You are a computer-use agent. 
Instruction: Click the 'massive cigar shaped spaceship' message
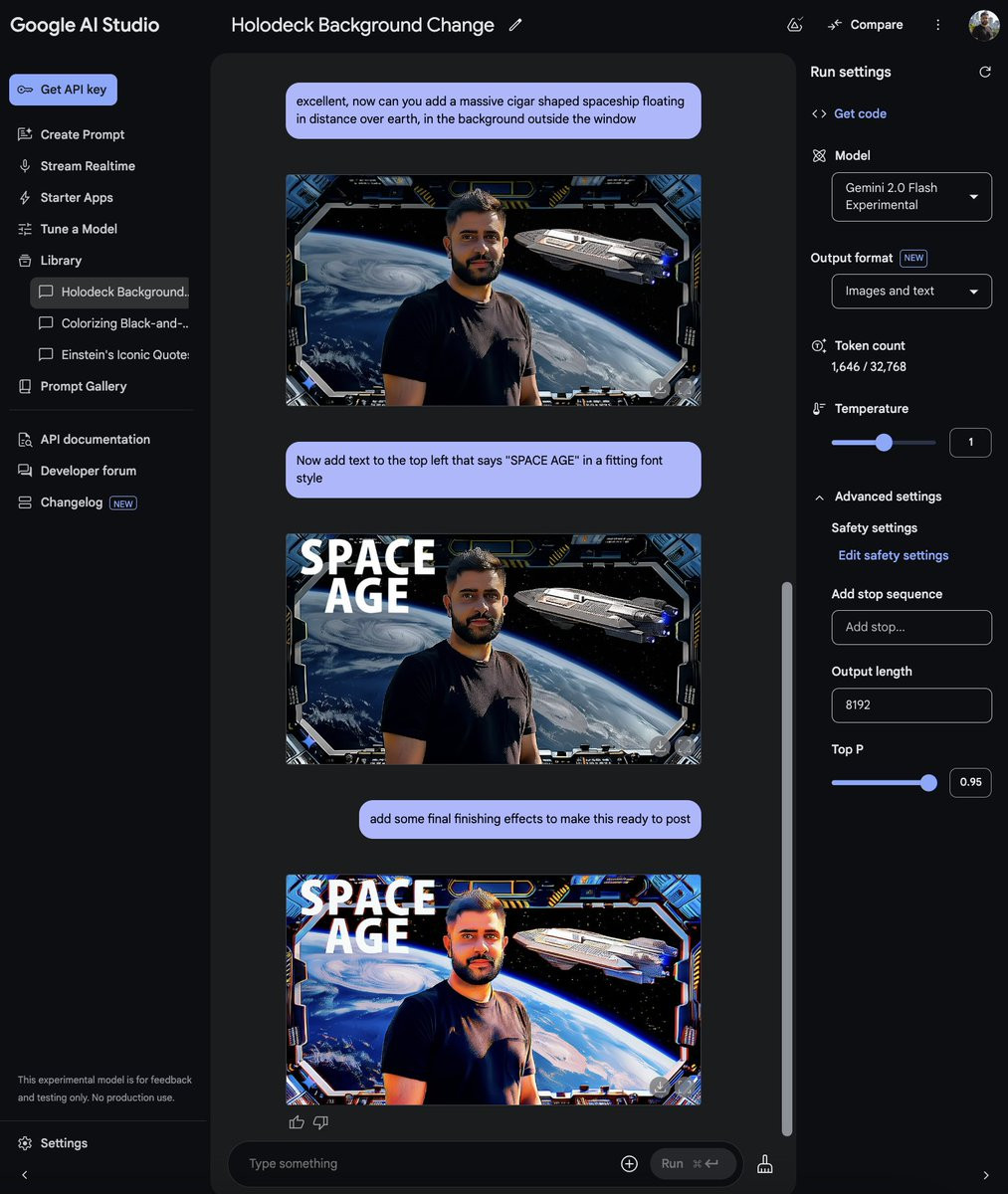coord(493,109)
